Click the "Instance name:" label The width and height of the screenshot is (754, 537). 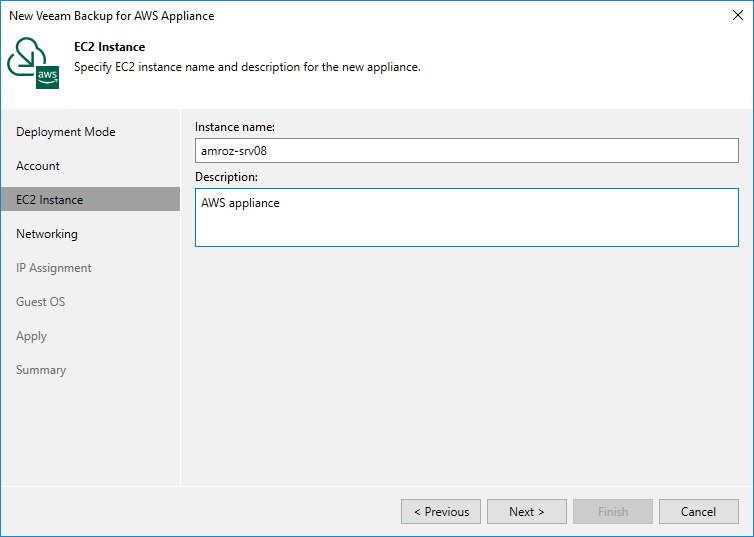pos(235,127)
